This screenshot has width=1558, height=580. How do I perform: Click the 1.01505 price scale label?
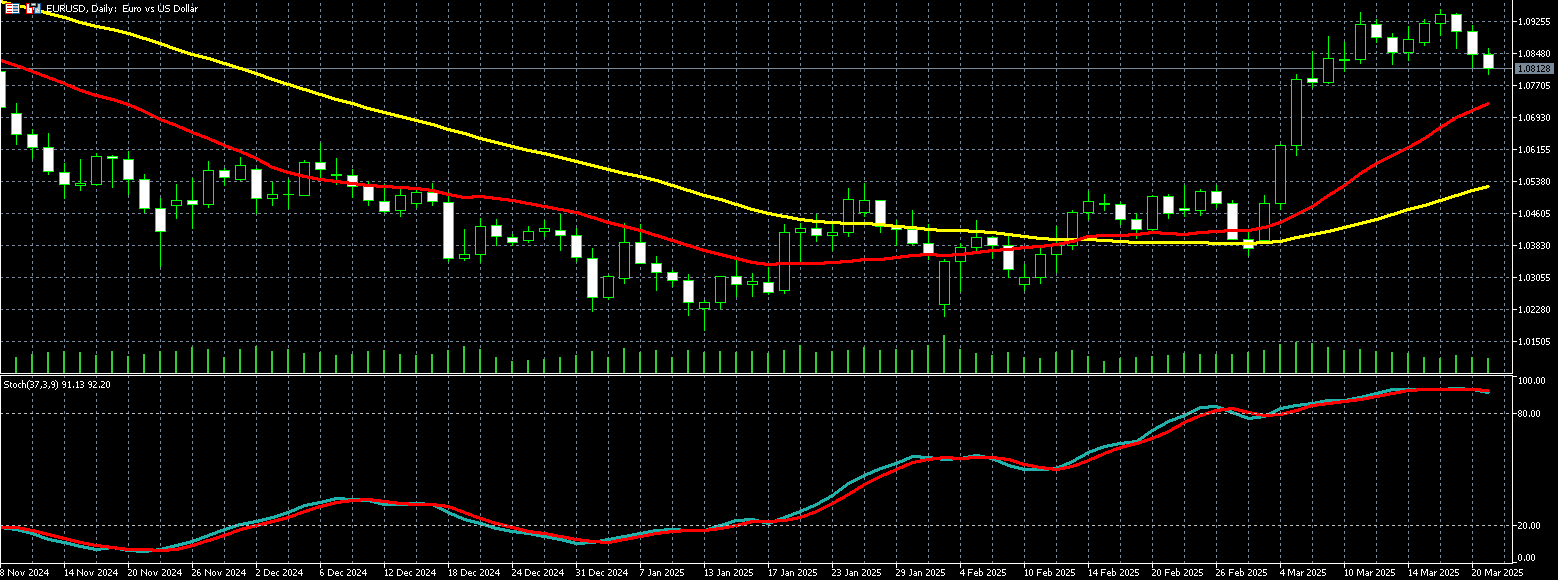coord(1533,342)
